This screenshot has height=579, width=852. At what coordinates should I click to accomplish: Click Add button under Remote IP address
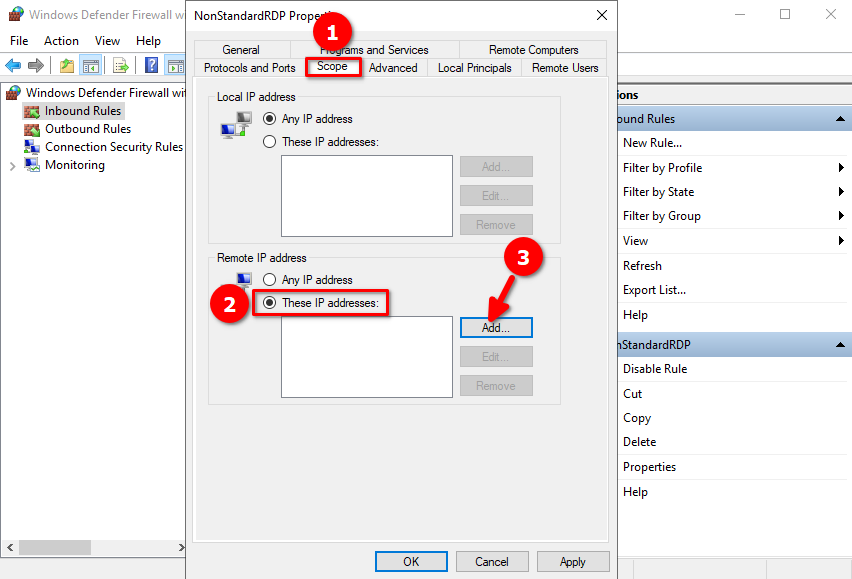pyautogui.click(x=496, y=328)
